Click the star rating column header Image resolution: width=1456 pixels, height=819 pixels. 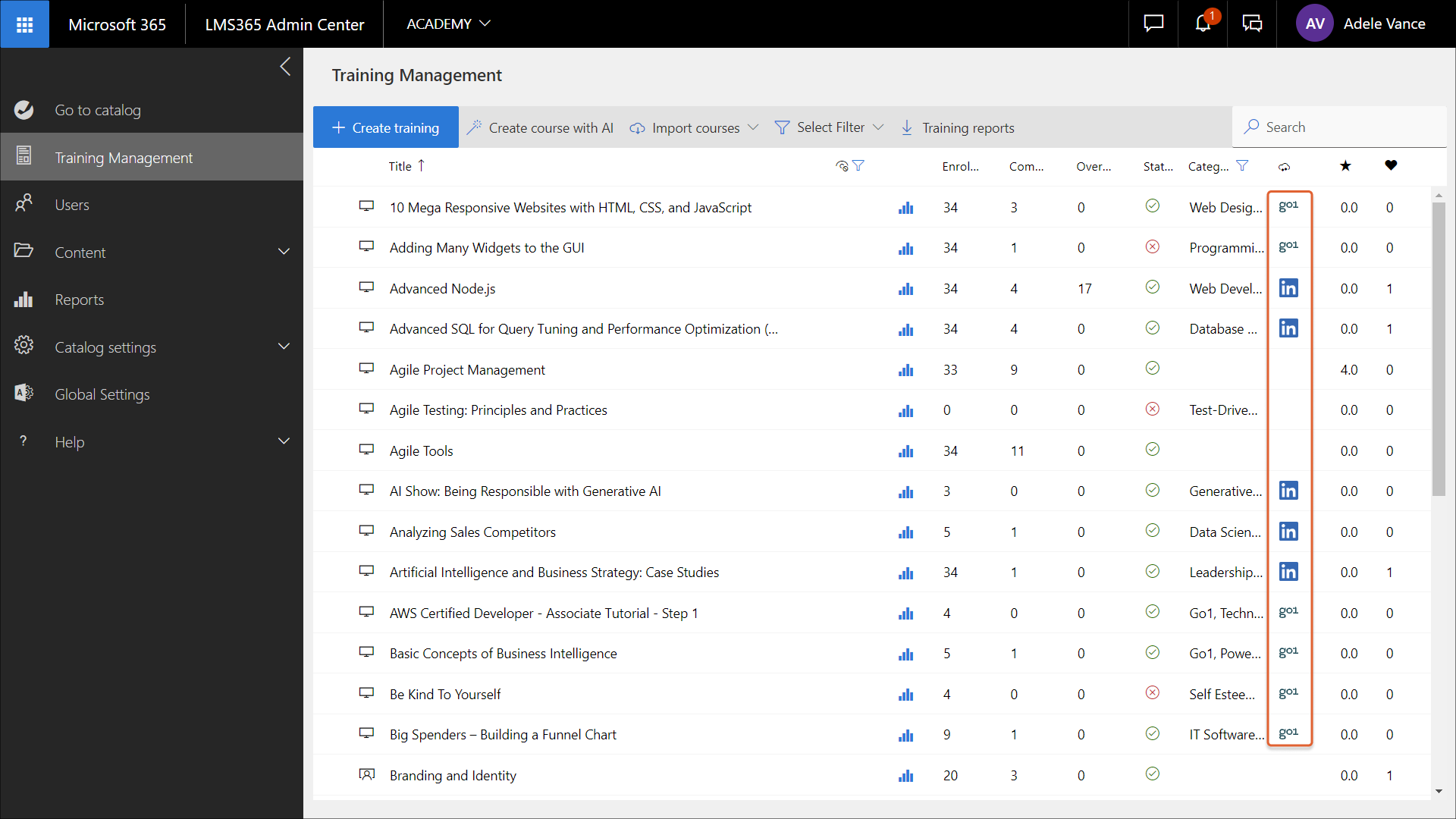(x=1345, y=165)
